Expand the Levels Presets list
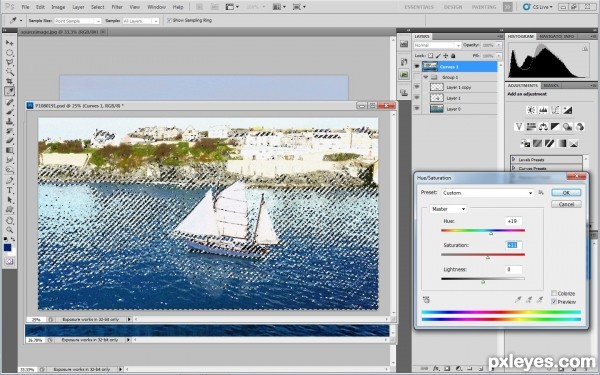600x375 pixels. [513, 160]
